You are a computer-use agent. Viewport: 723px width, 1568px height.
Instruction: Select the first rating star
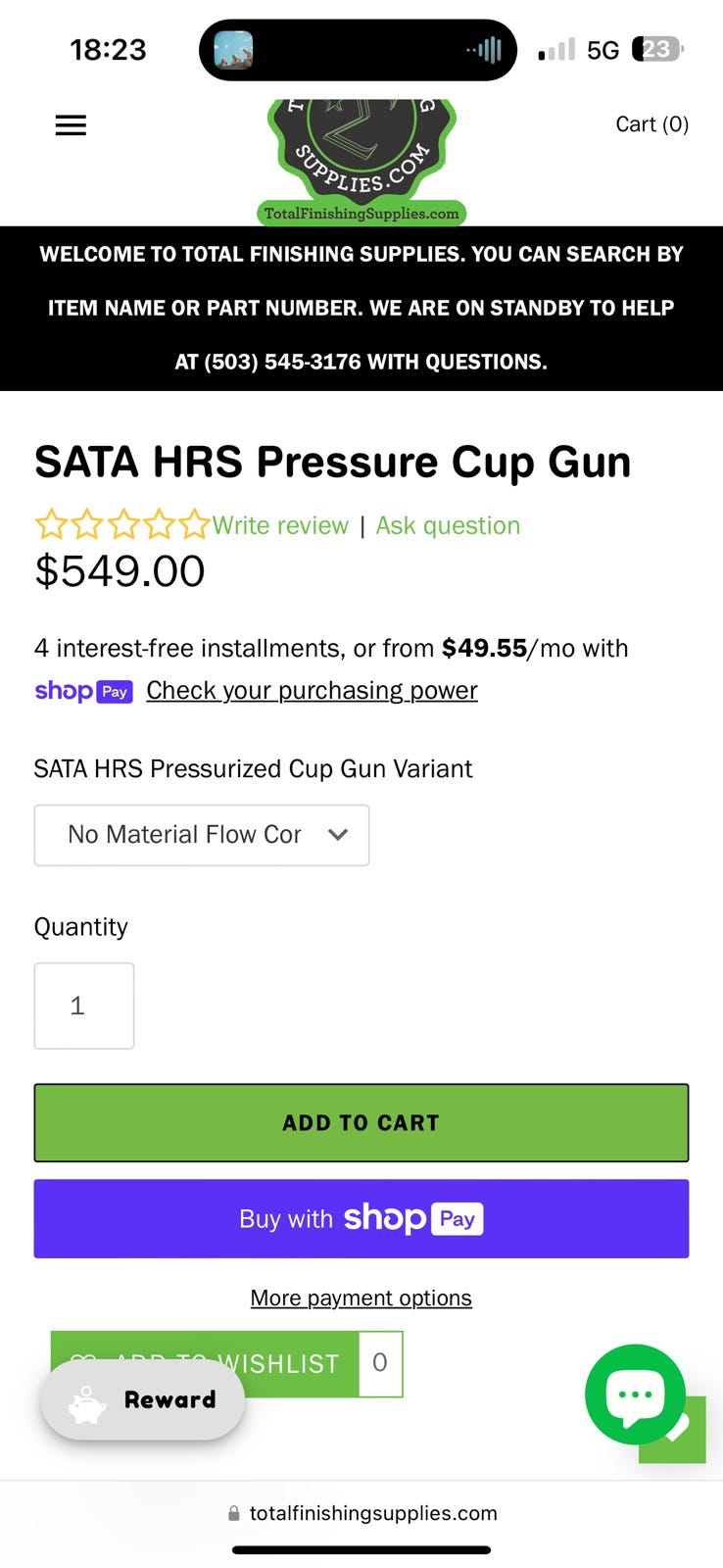pyautogui.click(x=50, y=525)
